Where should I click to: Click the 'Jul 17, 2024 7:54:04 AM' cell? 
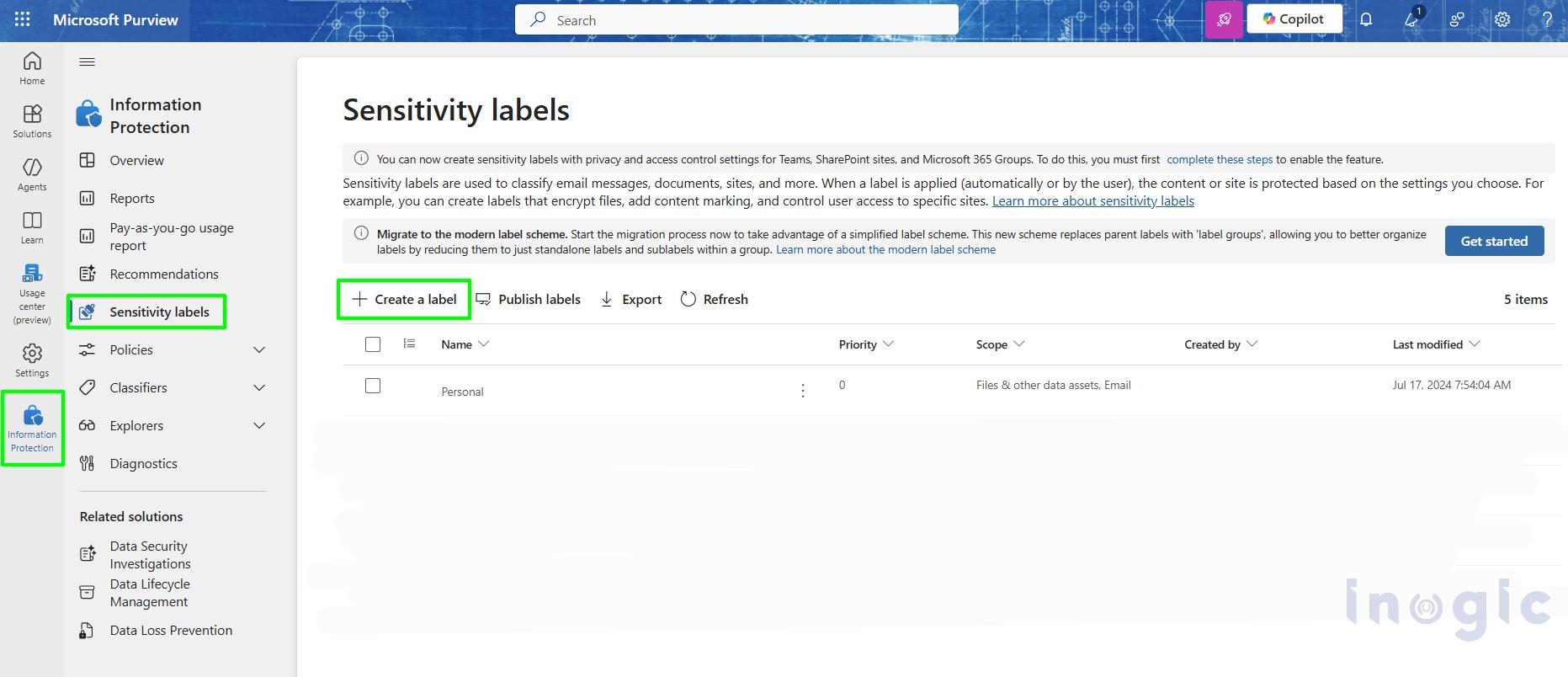1451,385
